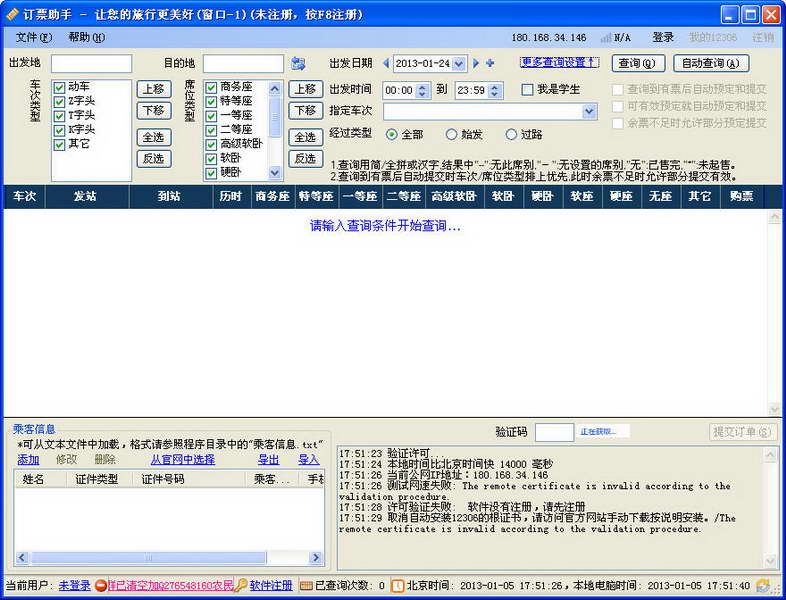Select the 始发 radio button
This screenshot has width=786, height=600.
click(x=451, y=134)
